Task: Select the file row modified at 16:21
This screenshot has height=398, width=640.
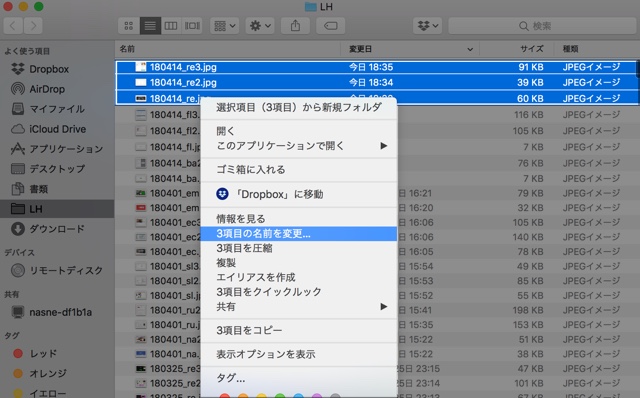Action: [x=377, y=193]
